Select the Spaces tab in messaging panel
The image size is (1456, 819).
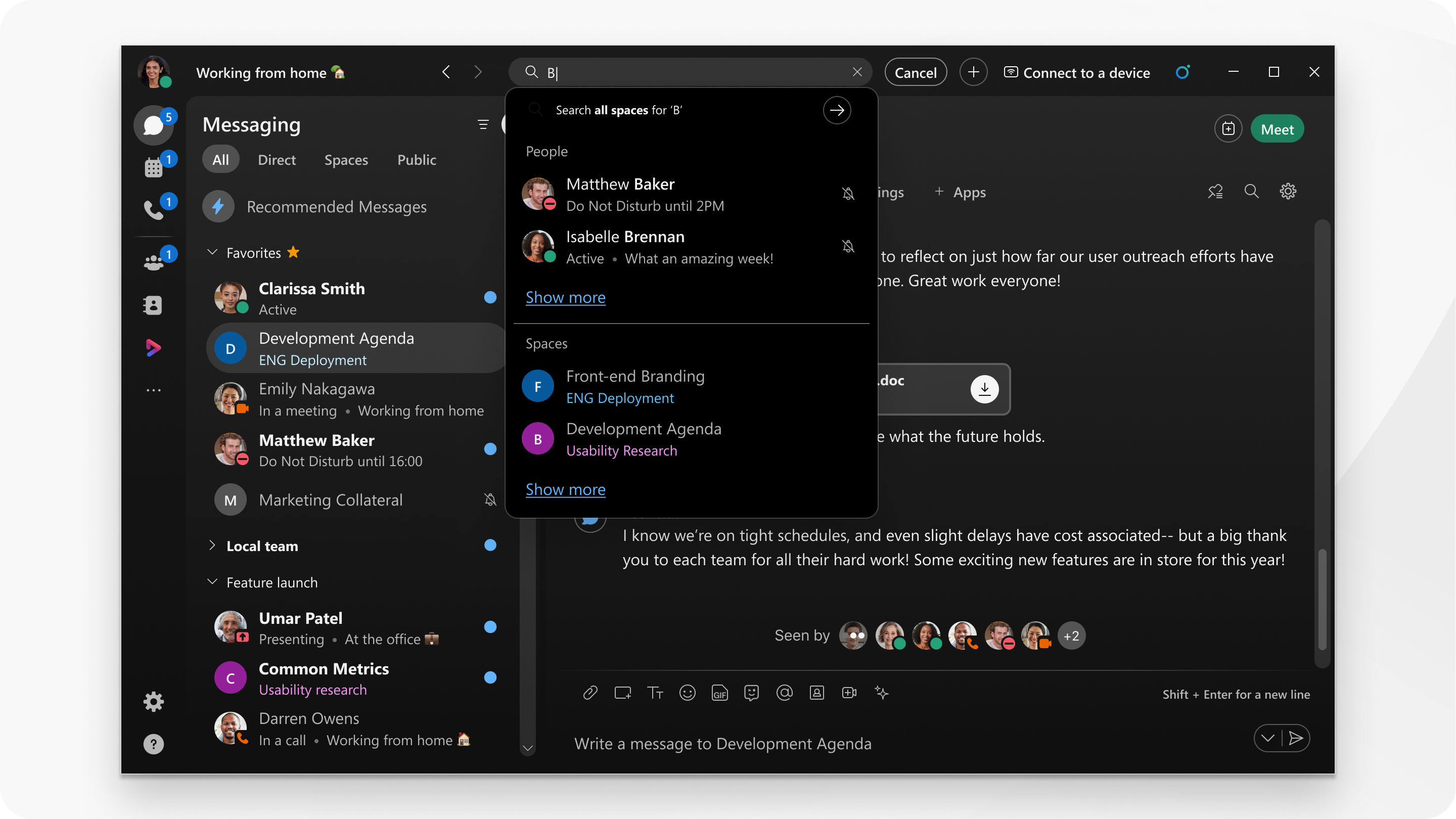point(346,158)
